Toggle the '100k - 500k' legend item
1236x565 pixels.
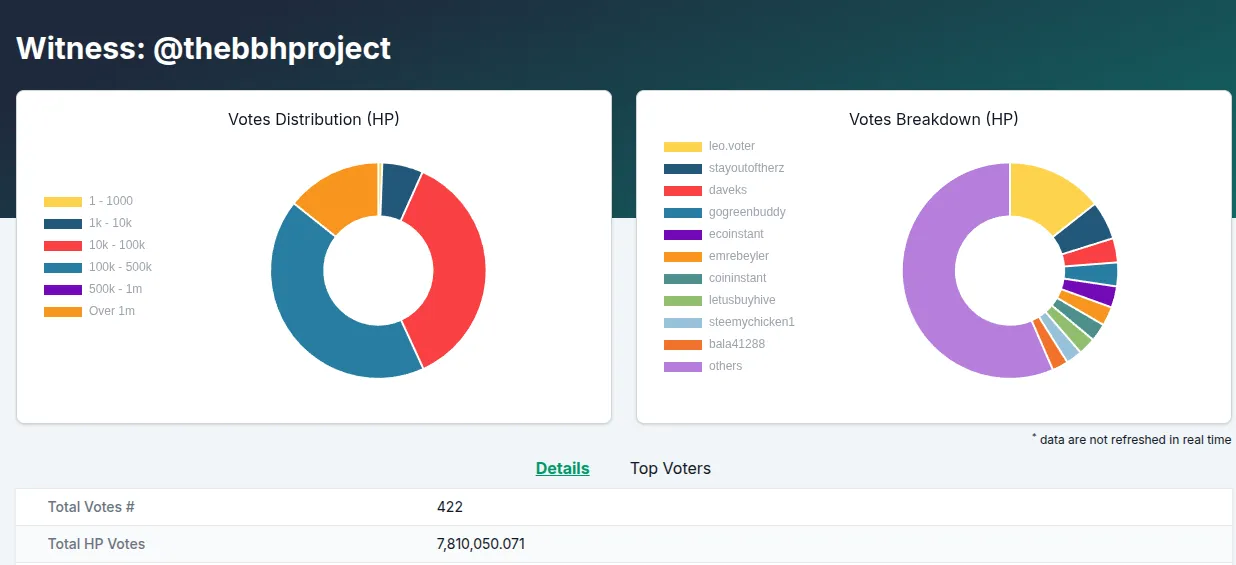pyautogui.click(x=98, y=268)
